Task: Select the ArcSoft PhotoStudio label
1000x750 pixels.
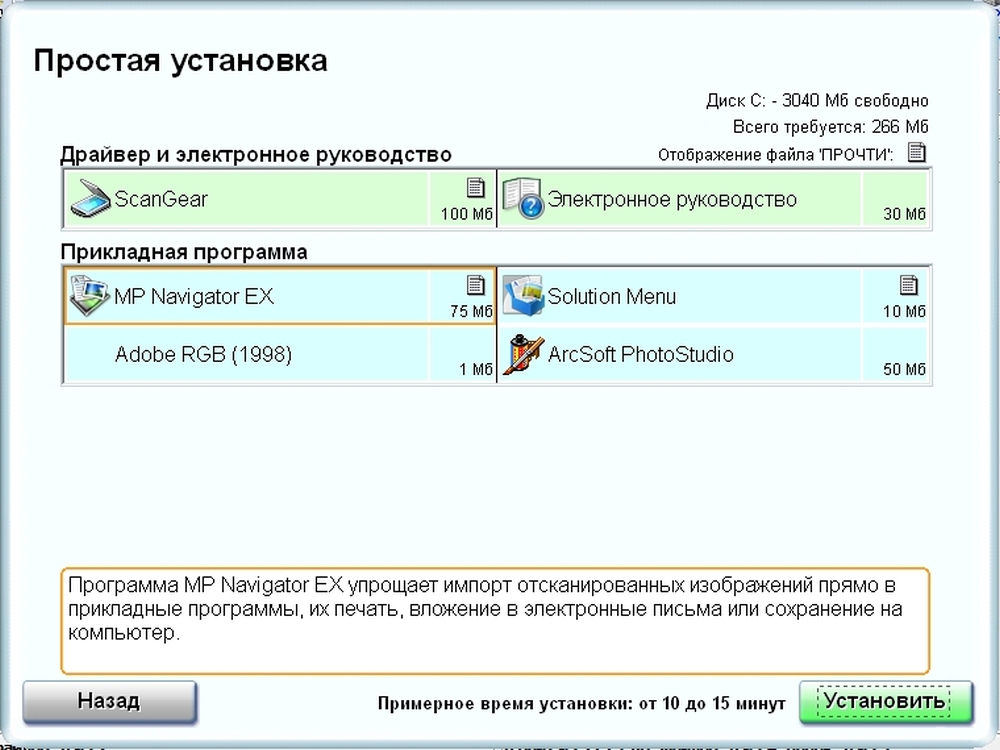Action: [x=641, y=355]
